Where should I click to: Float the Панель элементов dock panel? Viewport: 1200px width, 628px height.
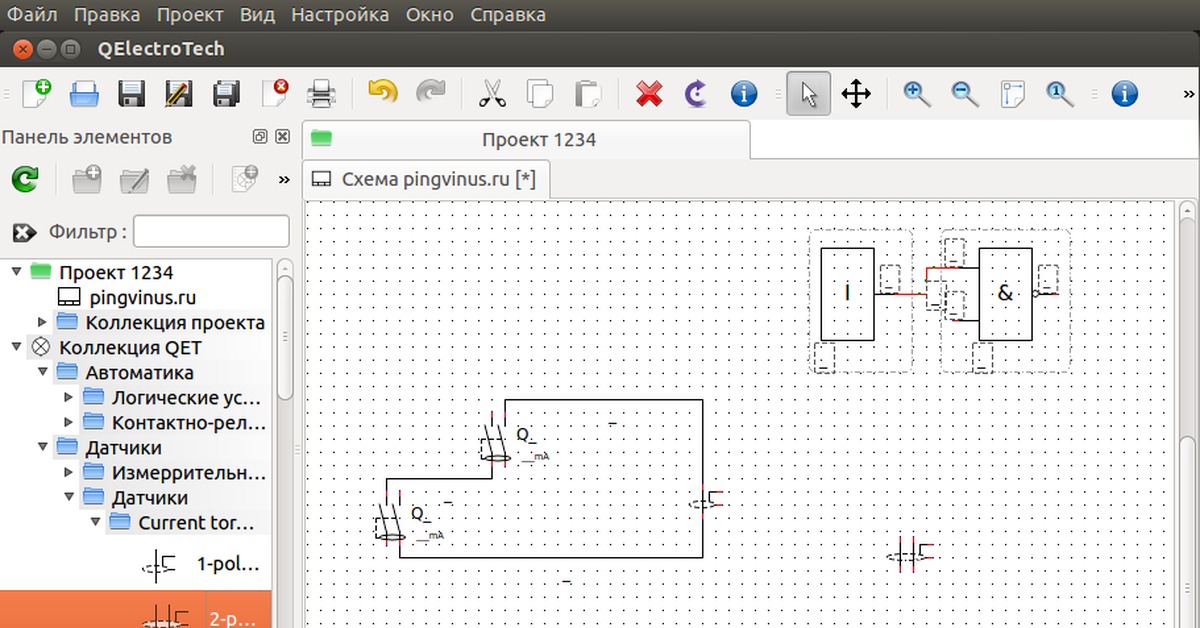coord(261,136)
